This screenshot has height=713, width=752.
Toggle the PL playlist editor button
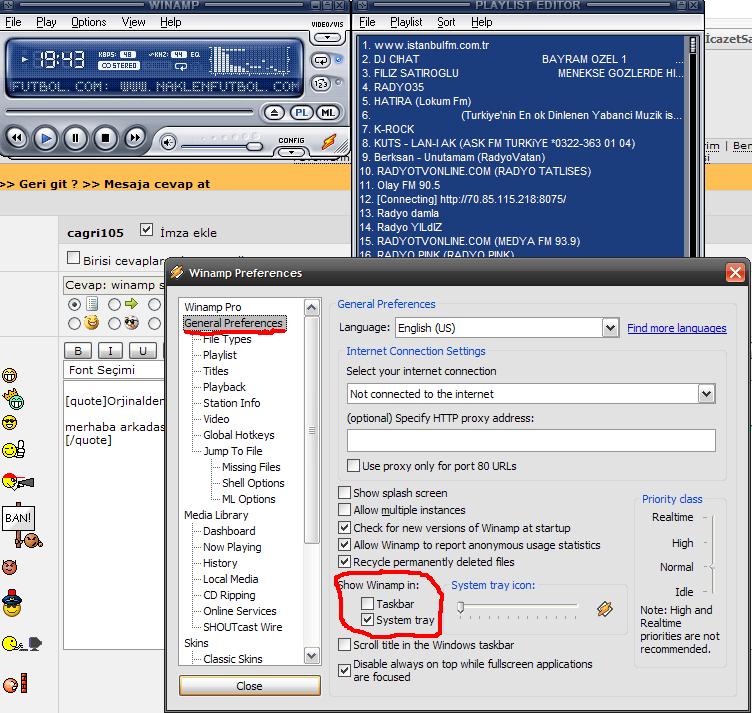301,113
